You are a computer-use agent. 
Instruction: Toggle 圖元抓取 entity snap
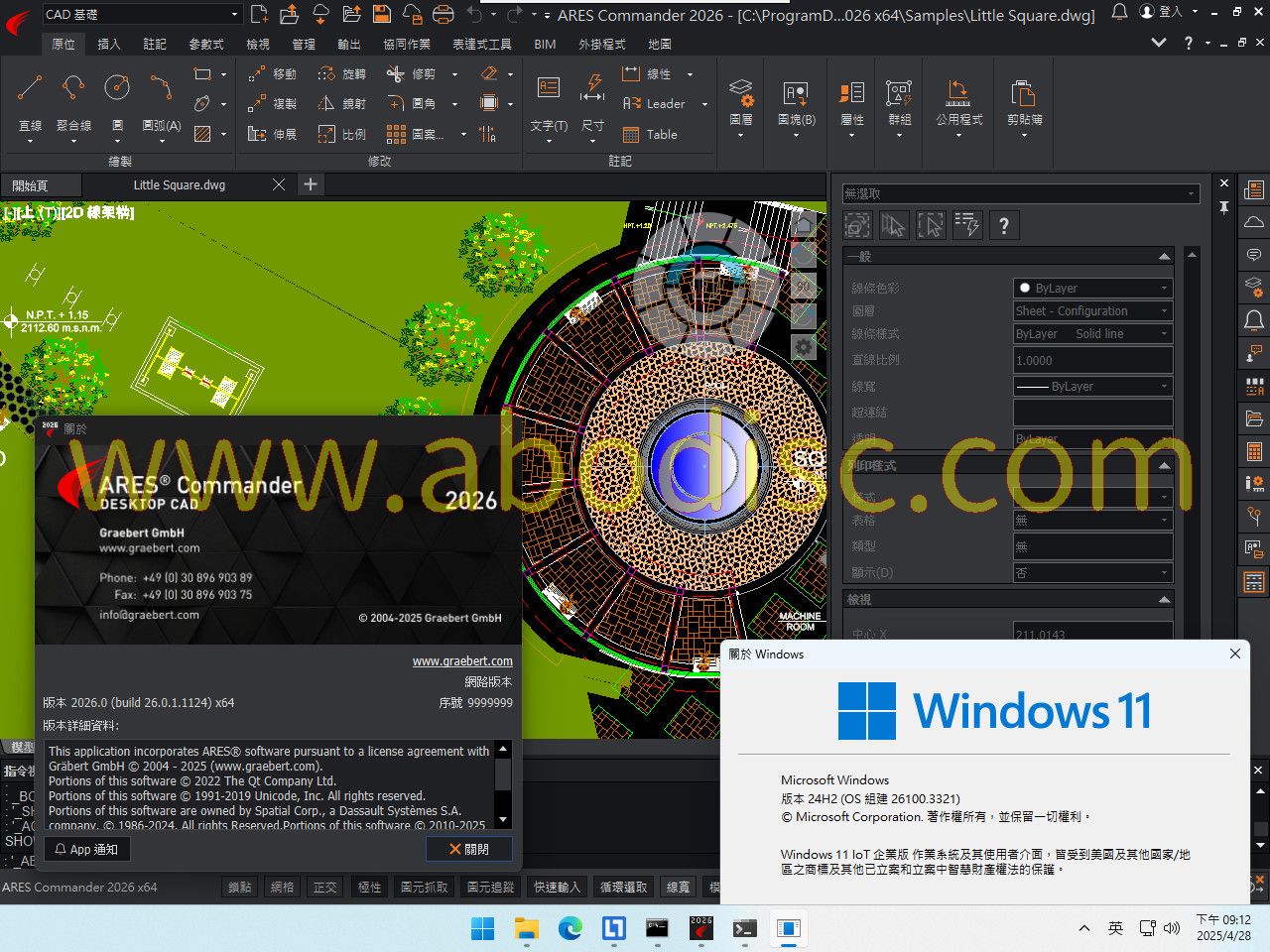coord(425,888)
